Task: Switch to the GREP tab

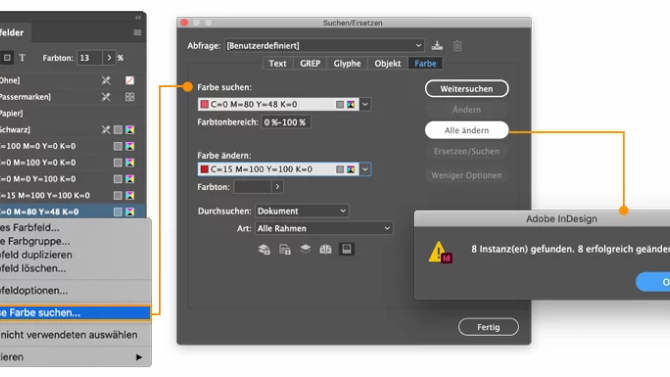Action: pos(310,64)
